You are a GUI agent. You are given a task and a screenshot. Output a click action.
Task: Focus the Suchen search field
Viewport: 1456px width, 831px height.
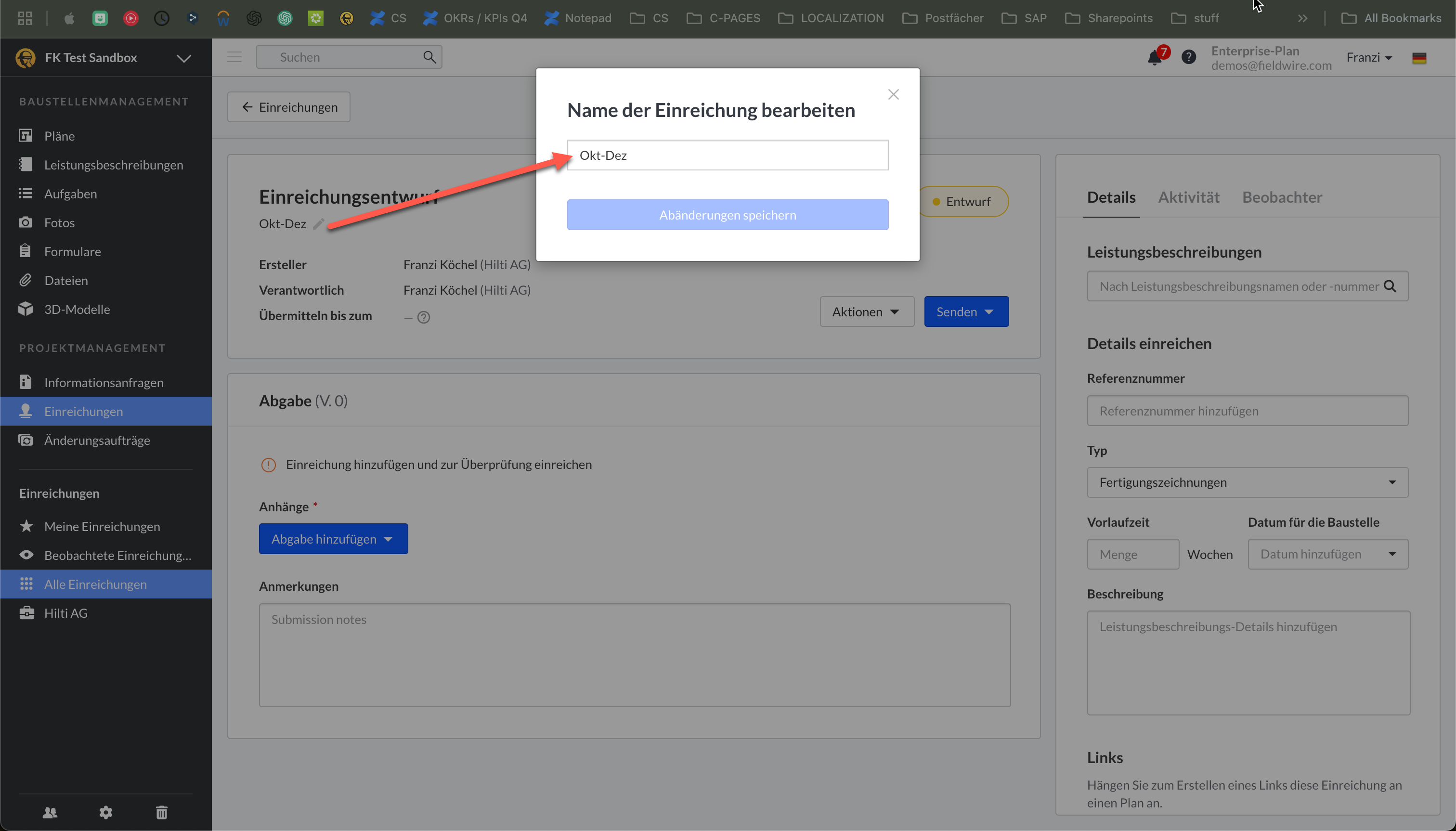tap(348, 57)
